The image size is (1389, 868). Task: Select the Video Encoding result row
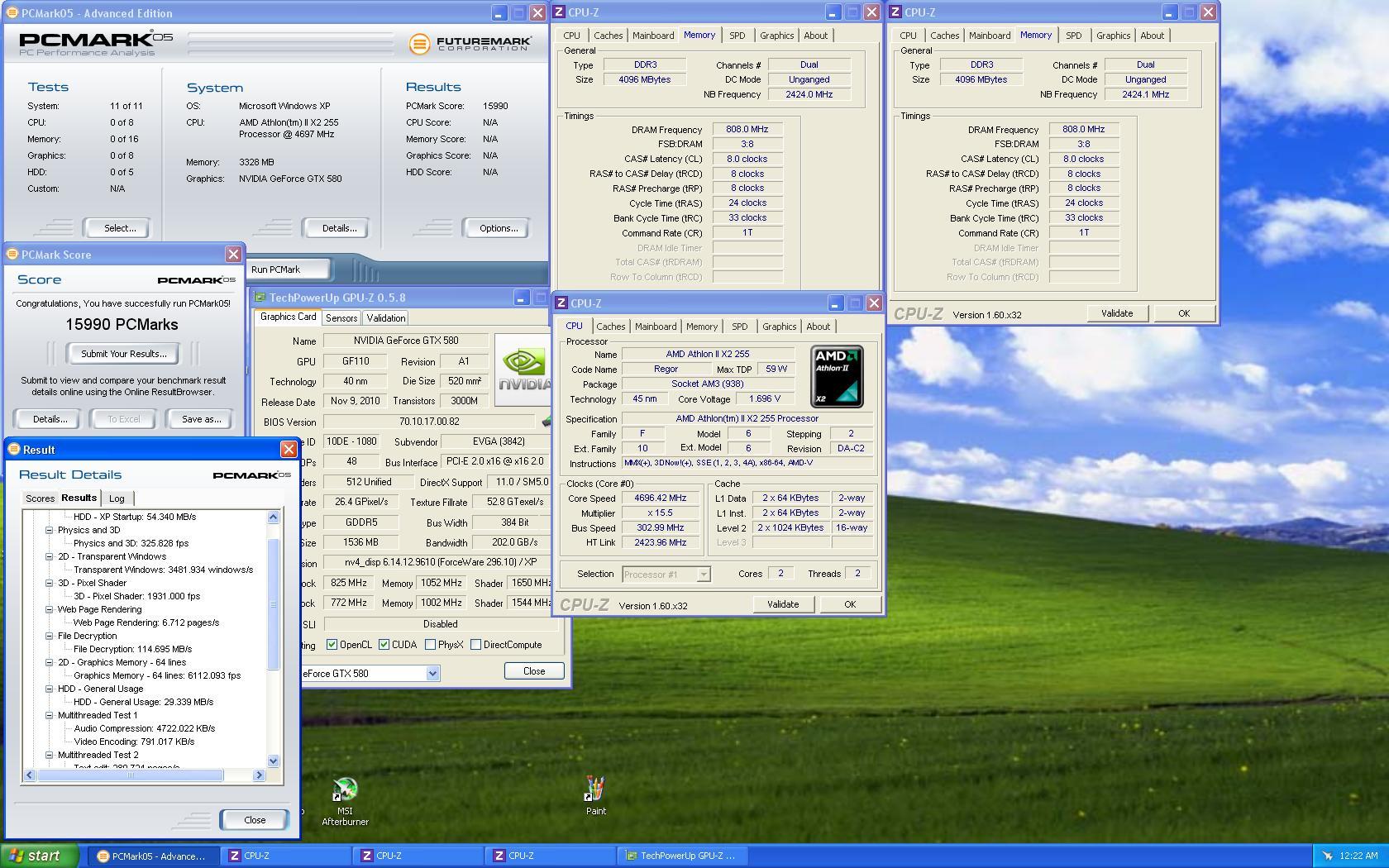click(134, 742)
